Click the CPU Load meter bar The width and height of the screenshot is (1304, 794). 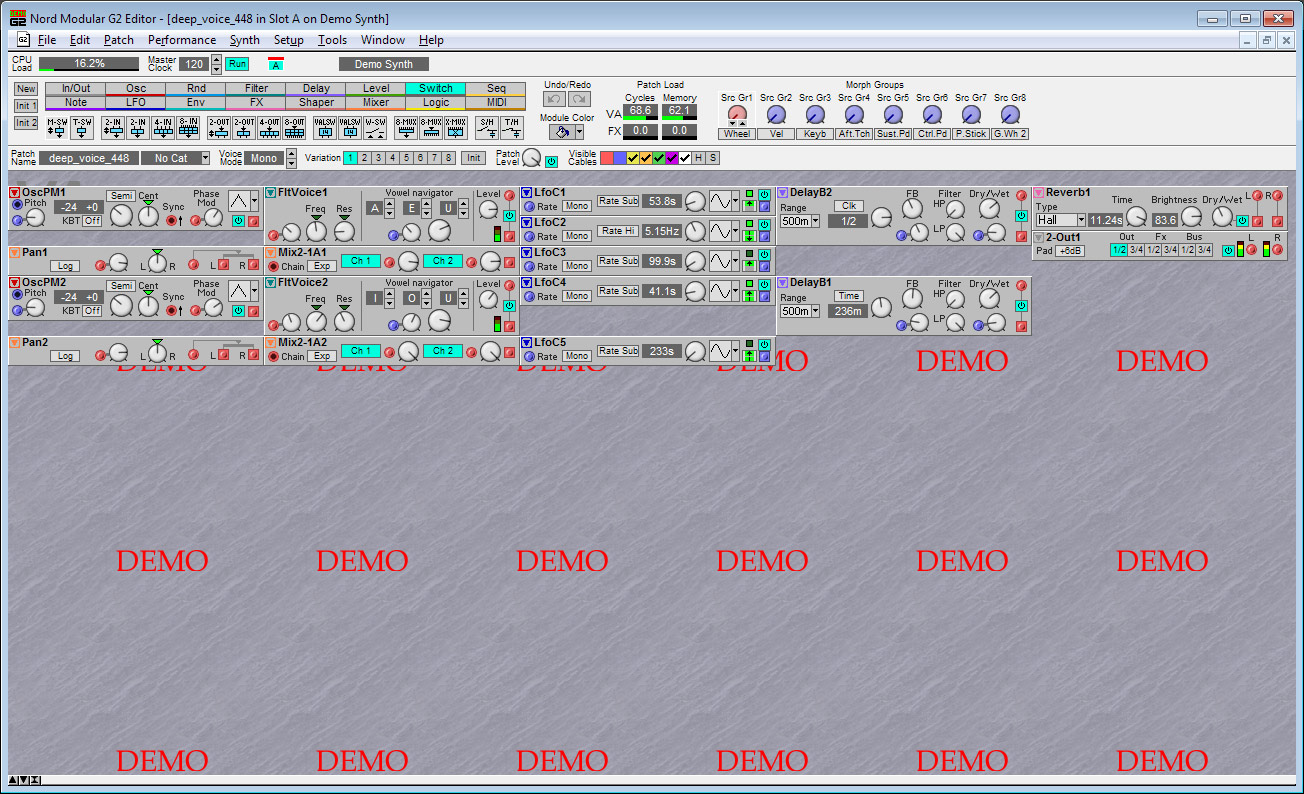pyautogui.click(x=89, y=64)
